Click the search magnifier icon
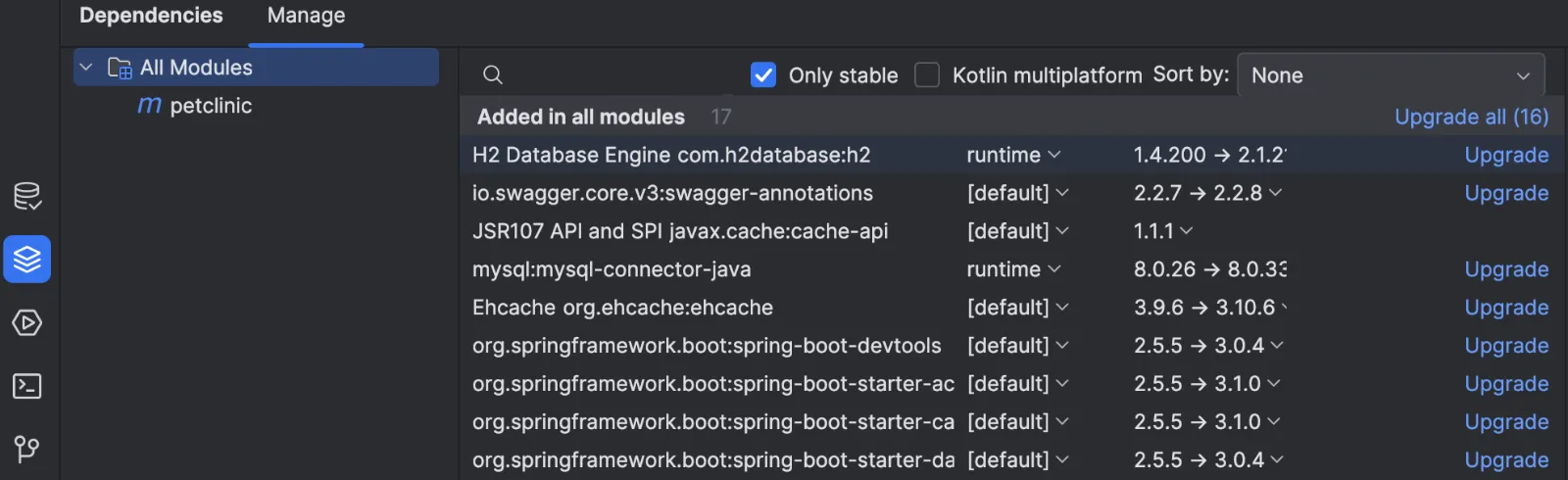Image resolution: width=1568 pixels, height=480 pixels. [493, 75]
